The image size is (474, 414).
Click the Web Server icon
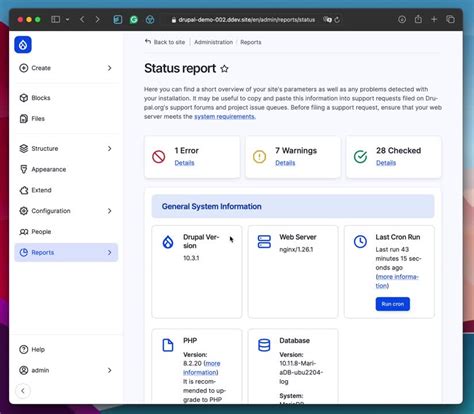pyautogui.click(x=264, y=242)
